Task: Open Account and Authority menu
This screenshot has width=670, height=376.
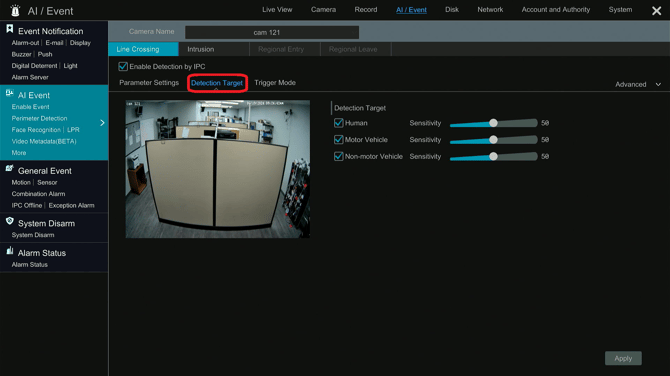Action: (555, 10)
